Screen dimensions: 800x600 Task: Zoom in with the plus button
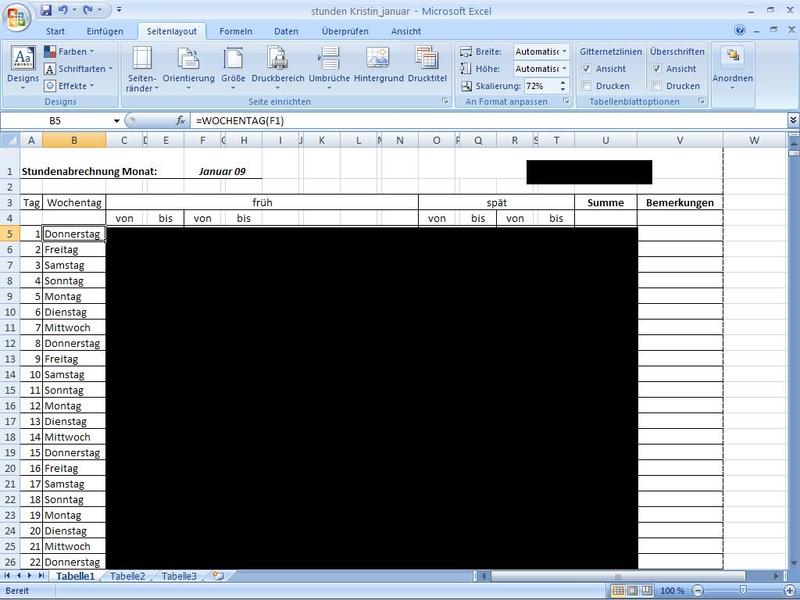point(790,590)
